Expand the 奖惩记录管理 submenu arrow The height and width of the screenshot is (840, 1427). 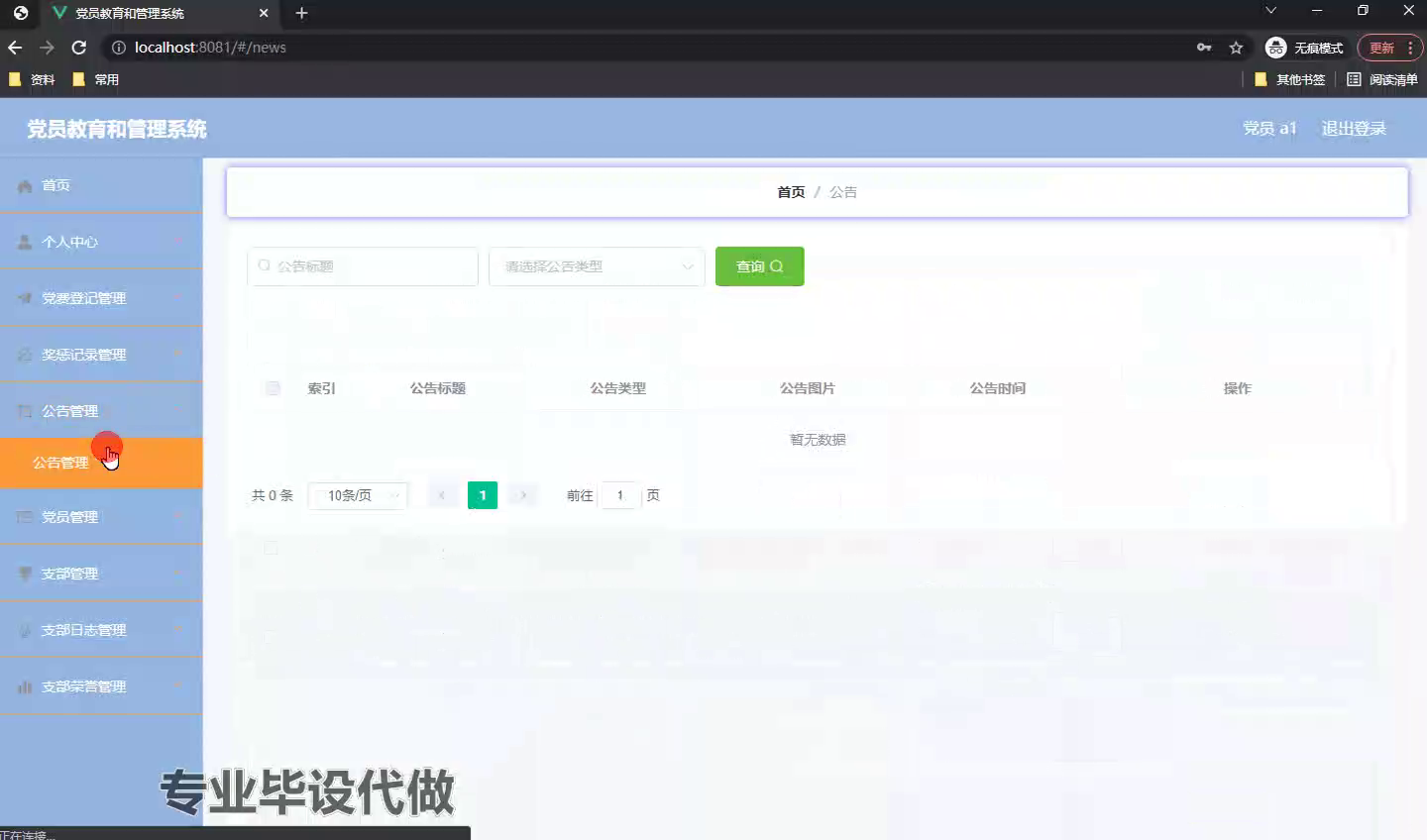(x=177, y=355)
